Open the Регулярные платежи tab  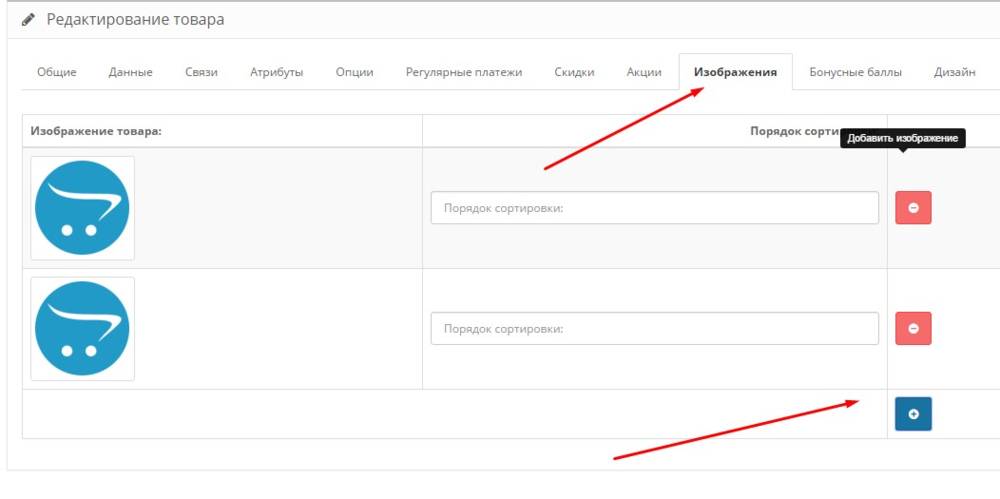[464, 72]
